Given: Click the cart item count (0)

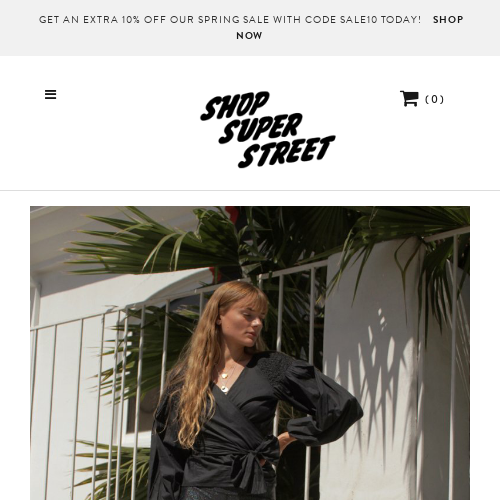Looking at the screenshot, I should [x=434, y=99].
